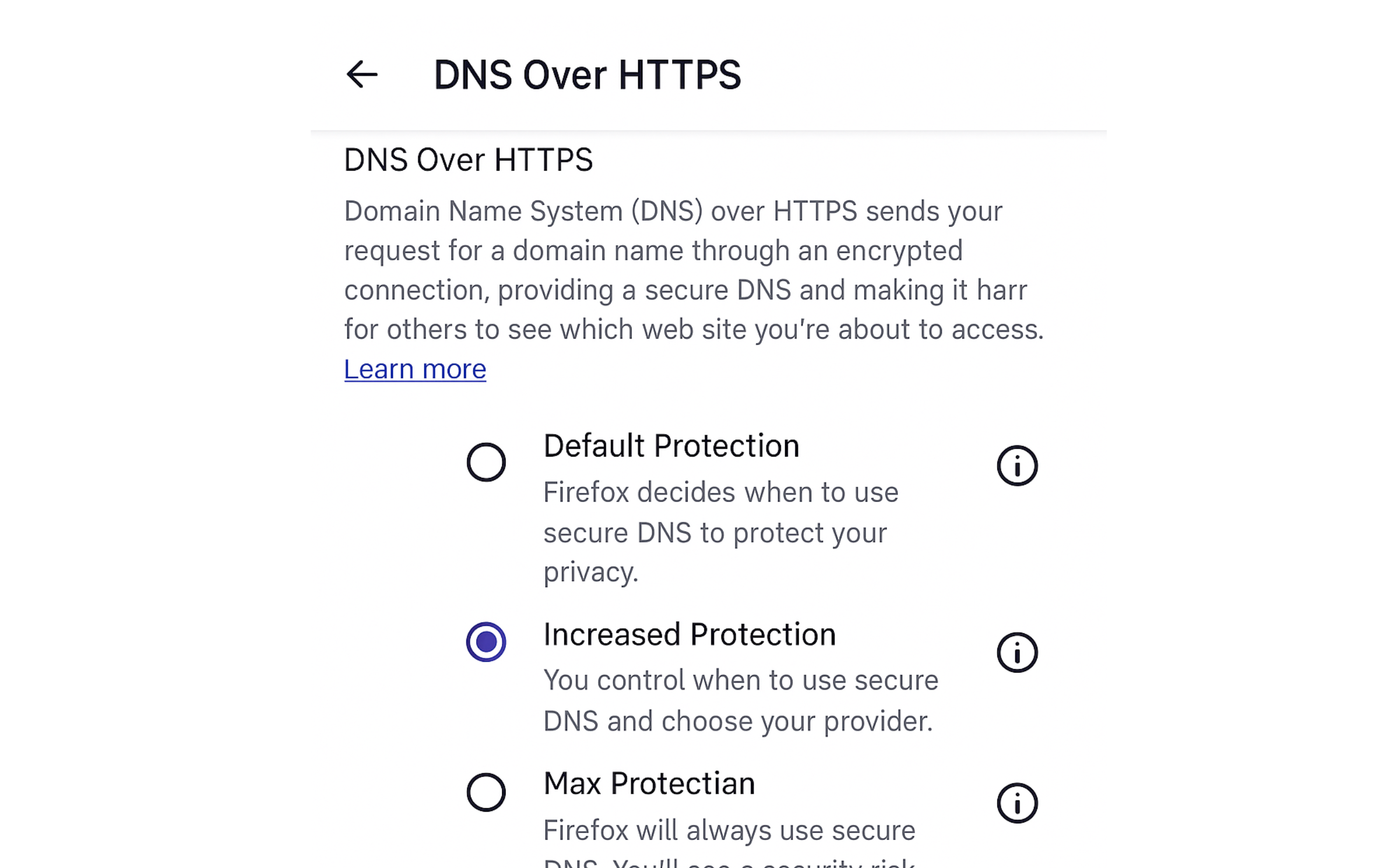The image size is (1400, 868).
Task: Click the back arrow in the header
Action: coord(361,75)
